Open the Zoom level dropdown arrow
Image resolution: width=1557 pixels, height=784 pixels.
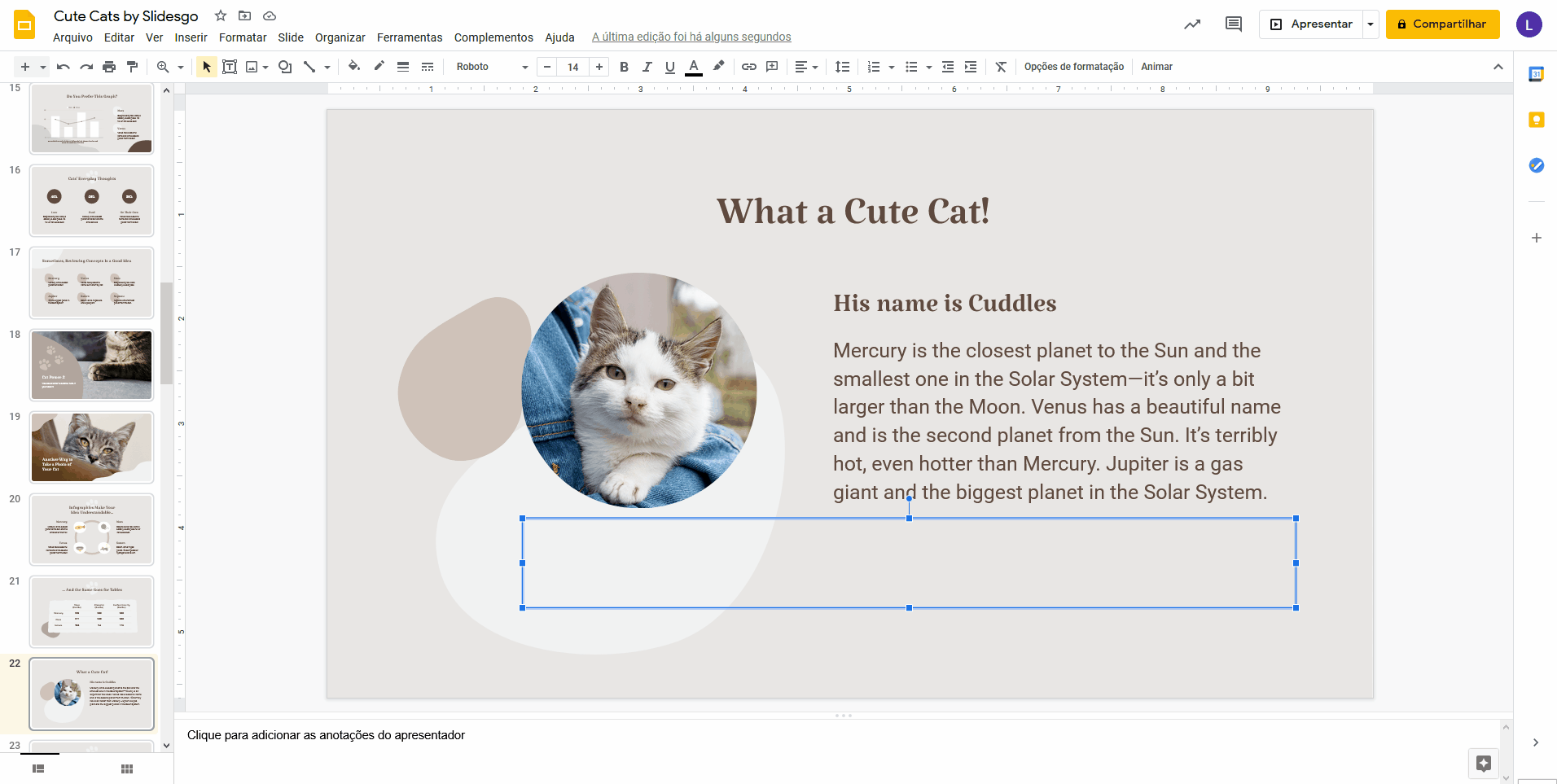coord(181,67)
